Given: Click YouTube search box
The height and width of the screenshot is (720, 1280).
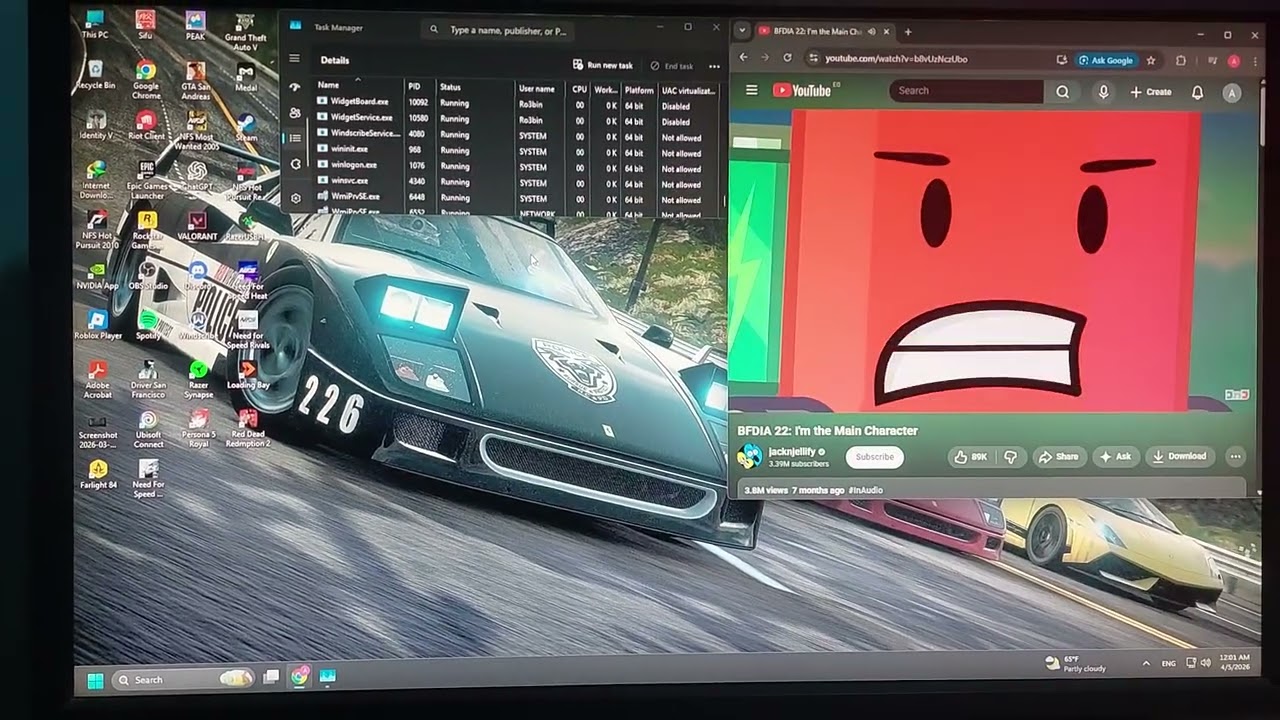Looking at the screenshot, I should click(x=966, y=91).
